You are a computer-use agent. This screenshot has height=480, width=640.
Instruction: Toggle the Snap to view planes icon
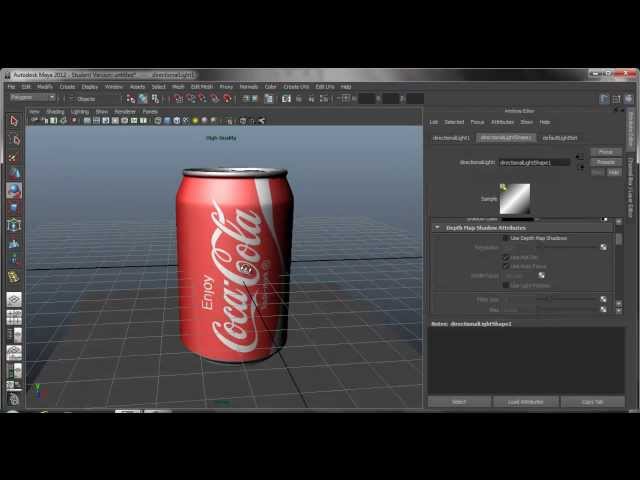(x=215, y=99)
